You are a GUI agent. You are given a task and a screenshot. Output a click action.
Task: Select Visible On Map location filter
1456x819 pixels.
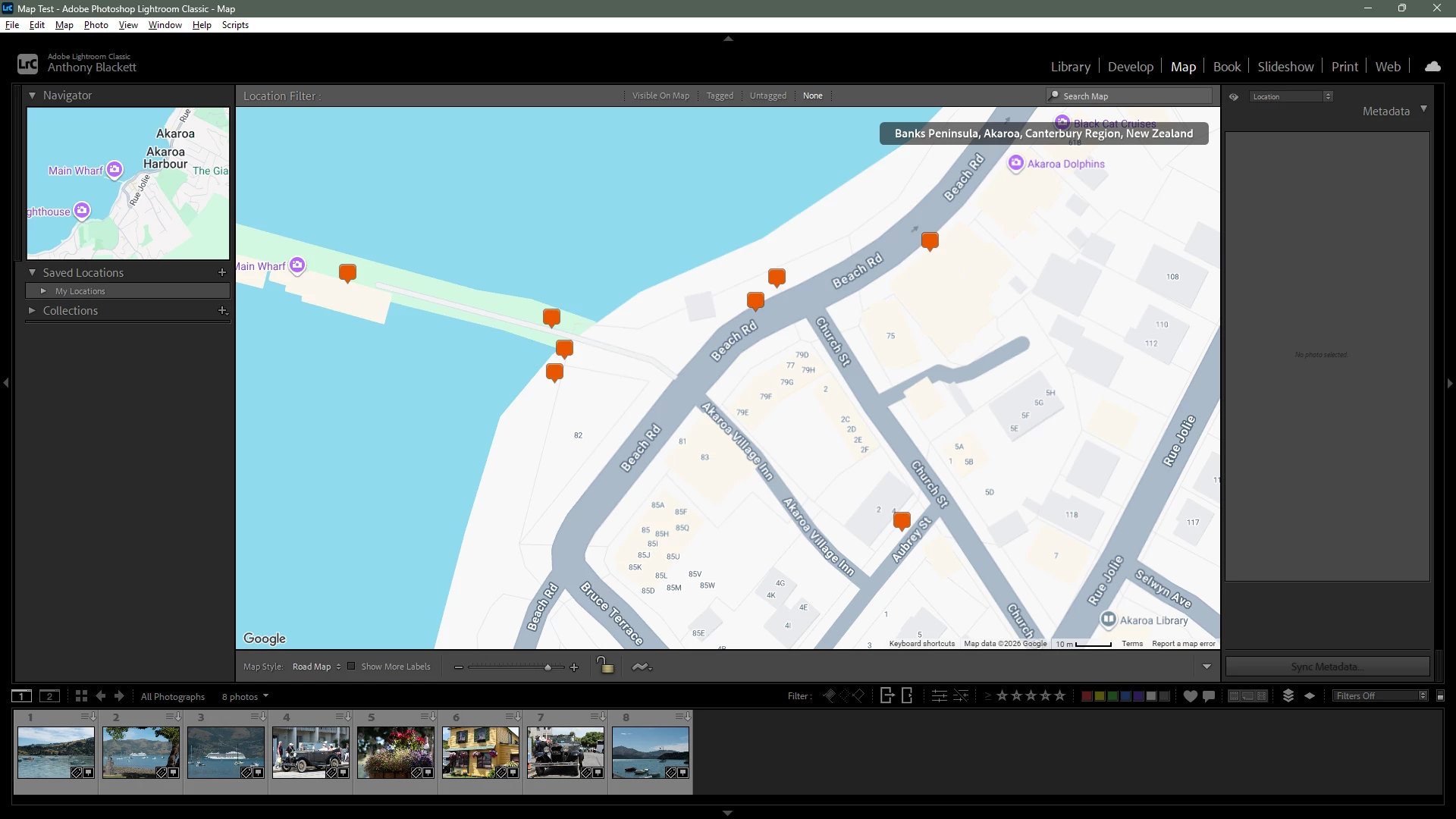[x=661, y=96]
